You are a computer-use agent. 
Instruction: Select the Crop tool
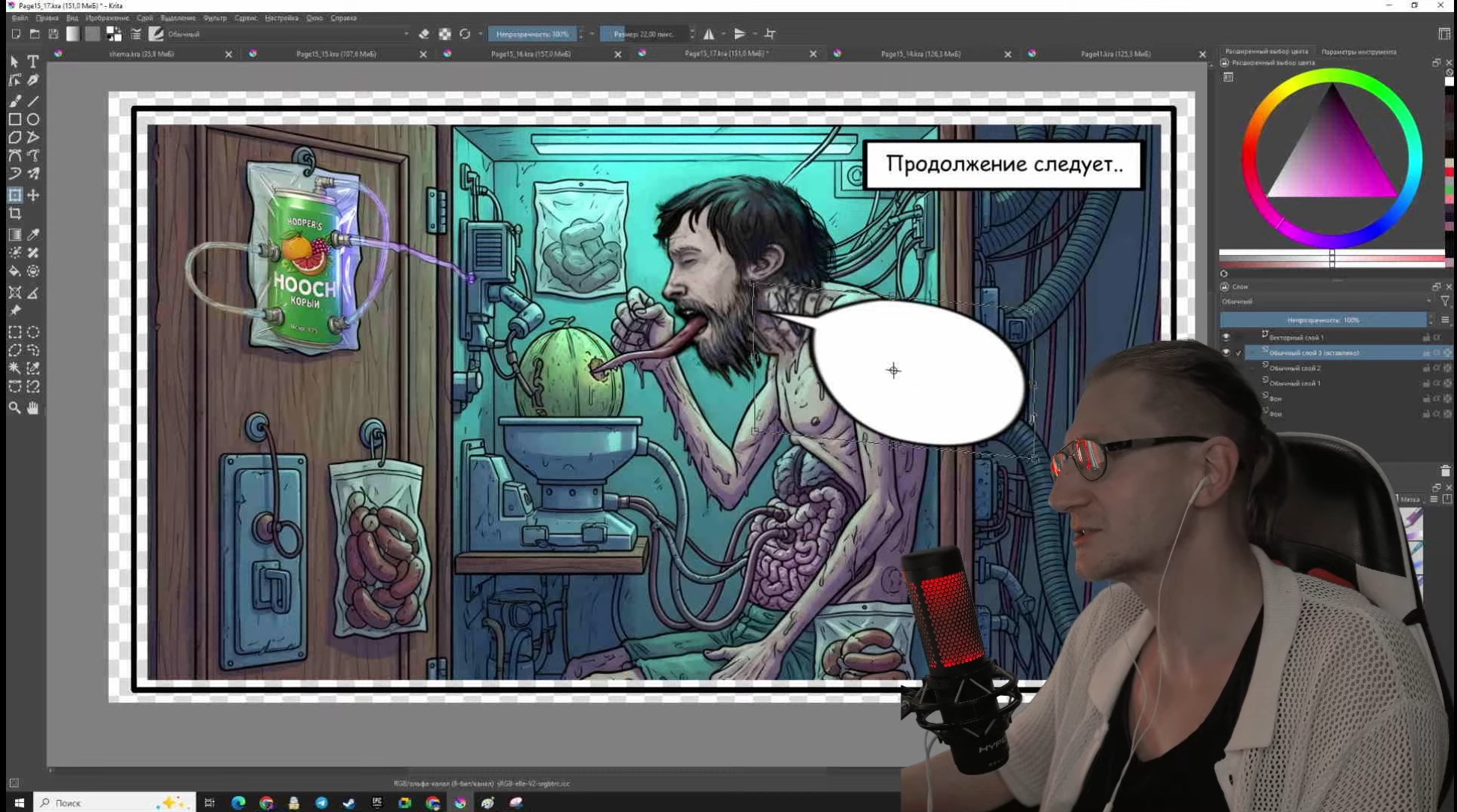point(14,214)
